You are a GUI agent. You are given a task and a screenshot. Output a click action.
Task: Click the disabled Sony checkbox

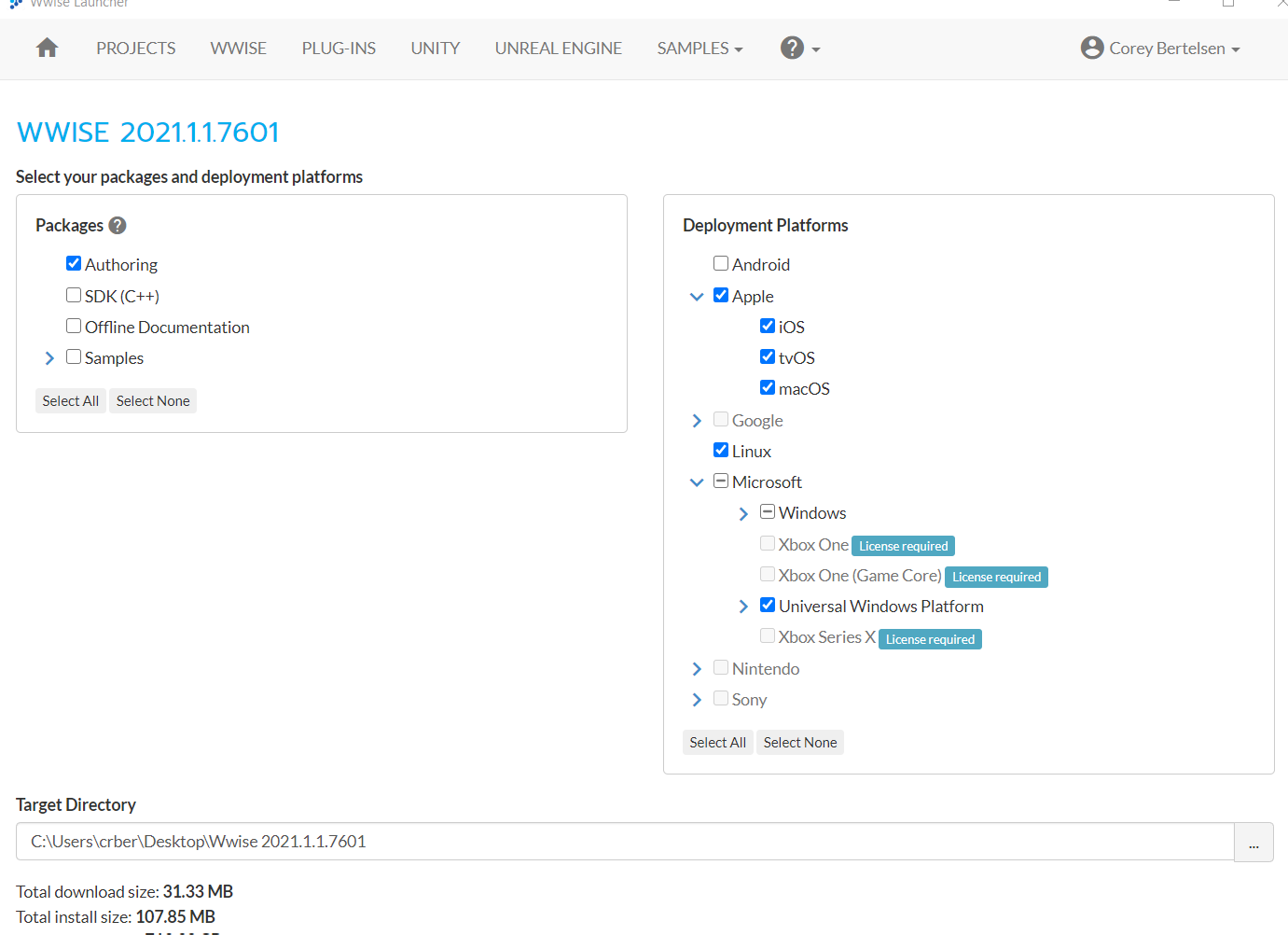pyautogui.click(x=721, y=698)
